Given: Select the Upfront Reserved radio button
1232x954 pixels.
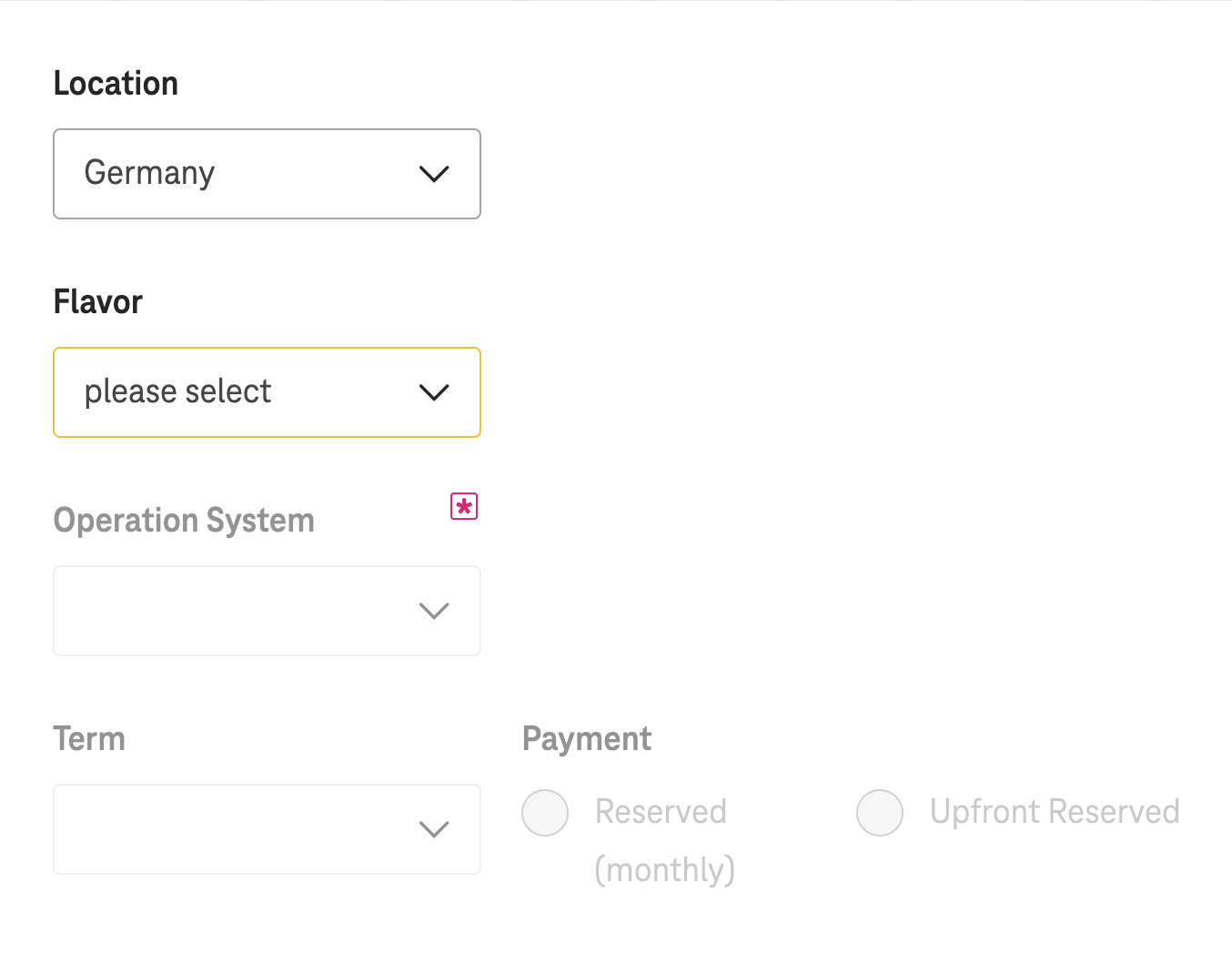Looking at the screenshot, I should (x=880, y=813).
